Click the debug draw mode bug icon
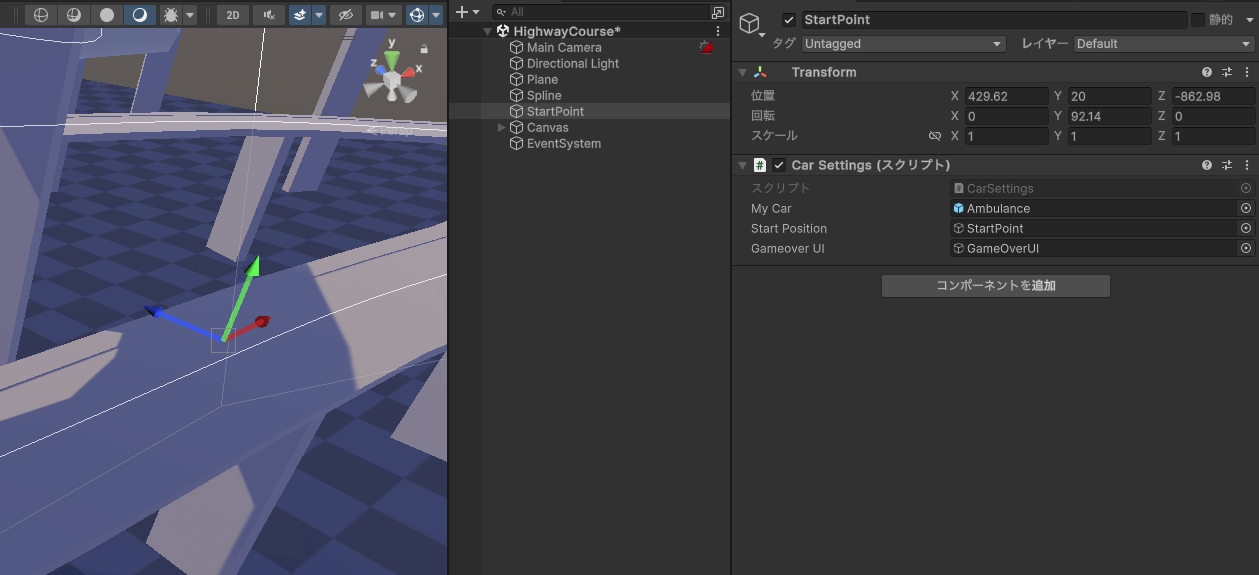 pyautogui.click(x=170, y=15)
